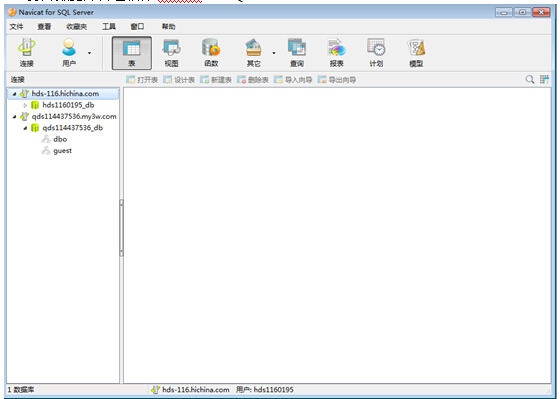The image size is (560, 399).
Task: Select the 计划 (Schedule) toolbar icon
Action: [376, 53]
